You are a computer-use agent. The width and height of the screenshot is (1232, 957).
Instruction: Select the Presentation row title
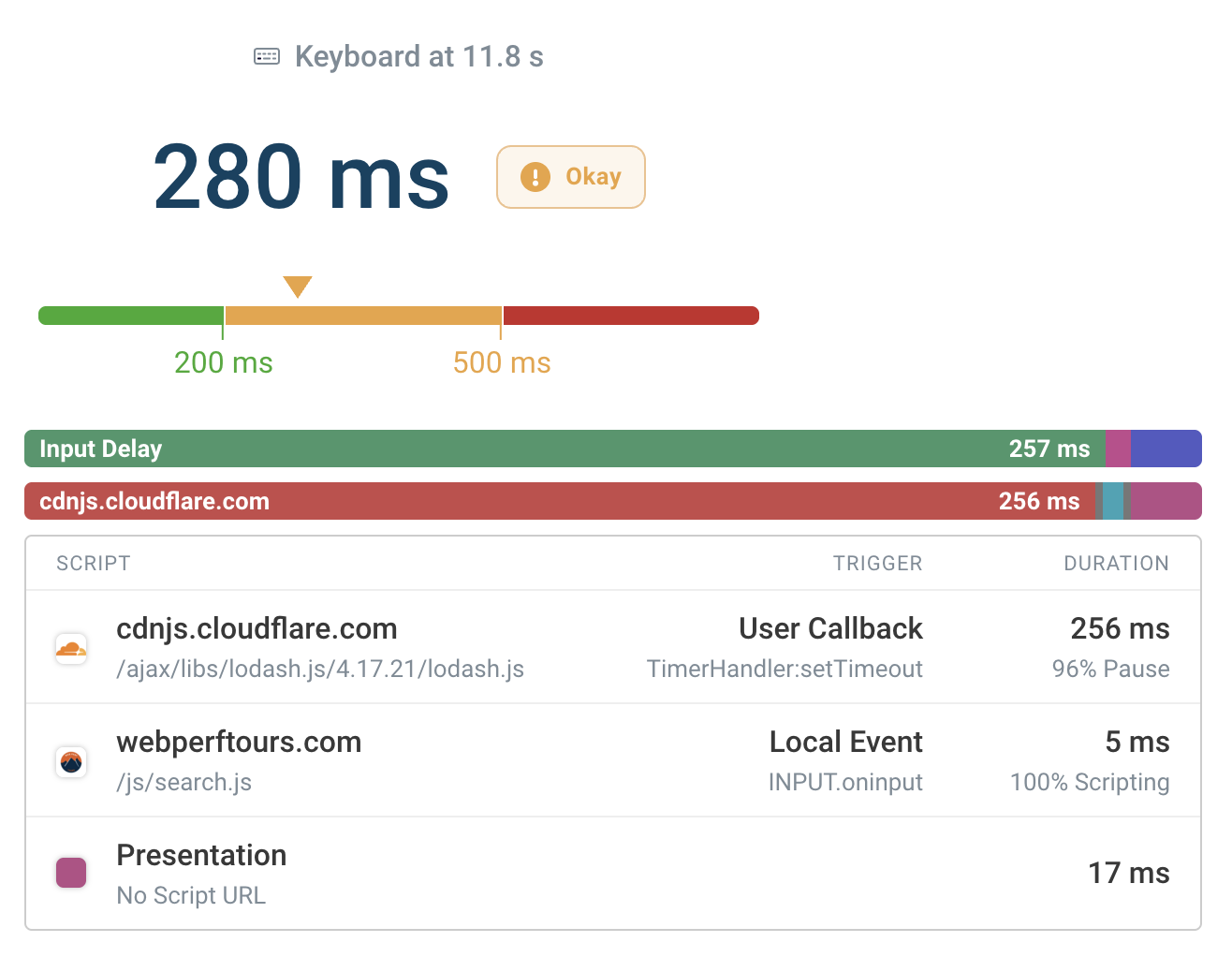pos(201,855)
